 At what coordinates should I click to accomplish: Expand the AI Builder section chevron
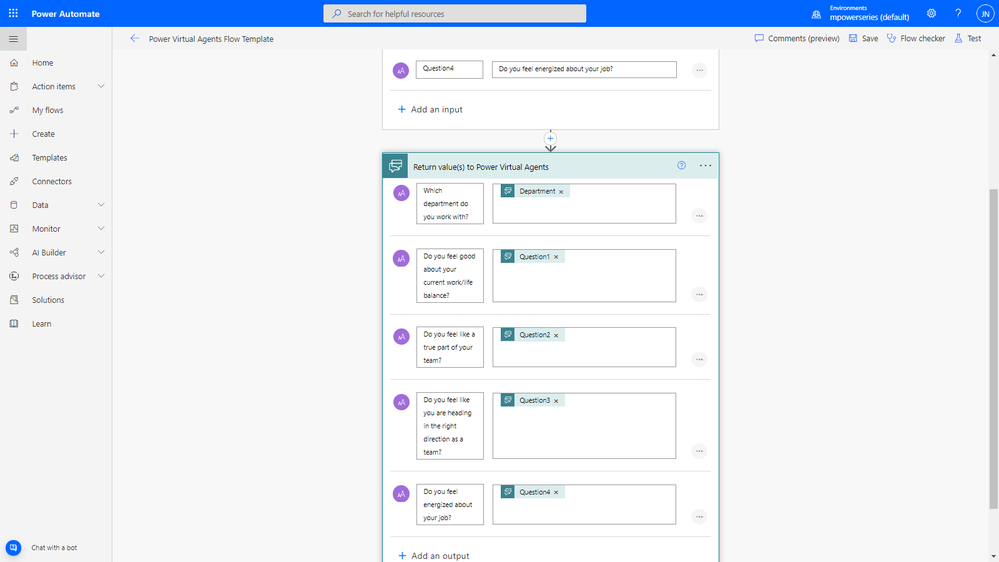(x=101, y=252)
